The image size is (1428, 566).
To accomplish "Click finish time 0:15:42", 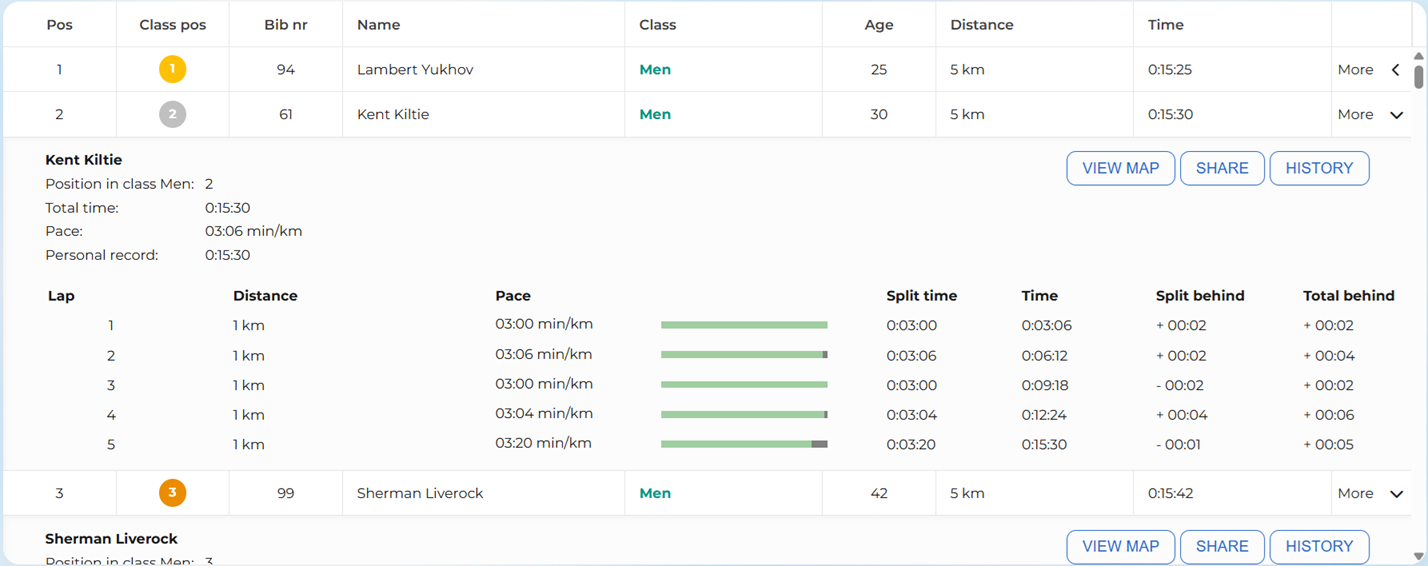I will tap(1170, 494).
